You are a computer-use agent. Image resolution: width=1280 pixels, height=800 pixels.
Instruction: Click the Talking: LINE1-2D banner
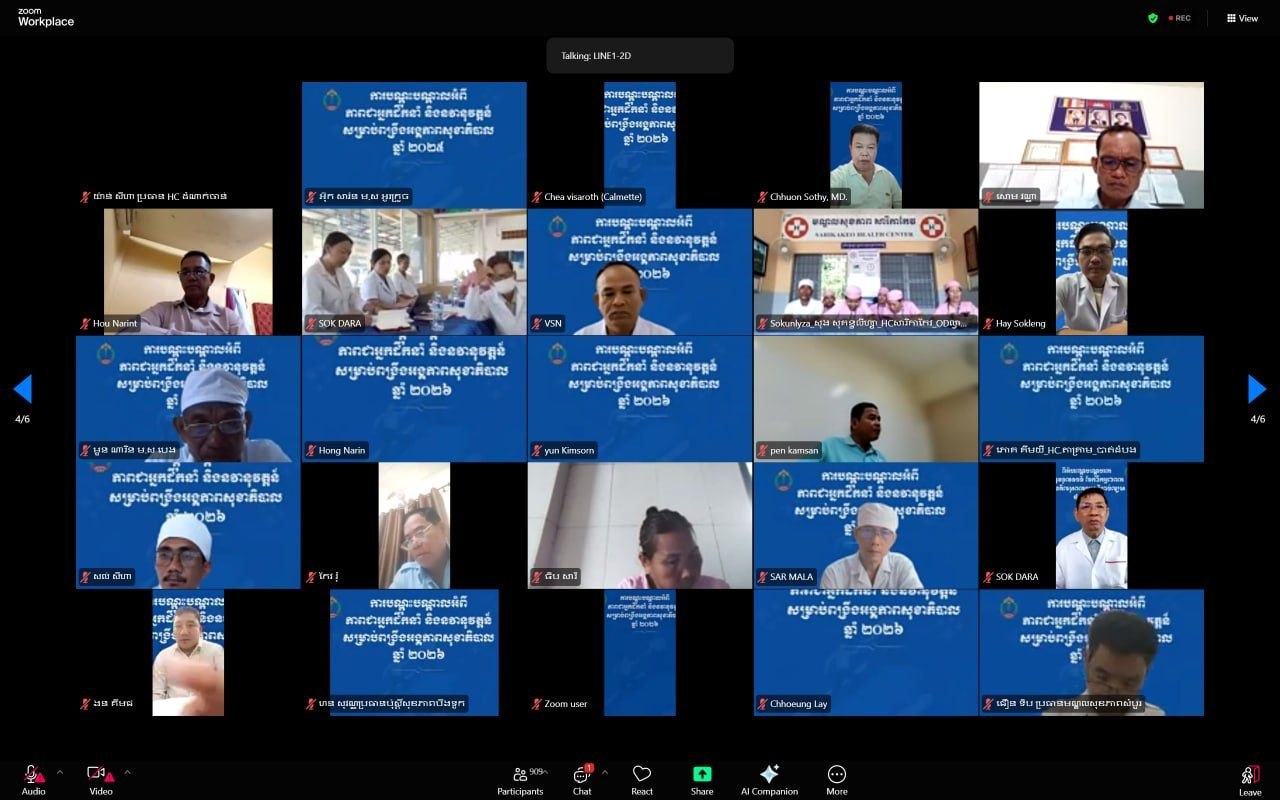click(x=640, y=56)
